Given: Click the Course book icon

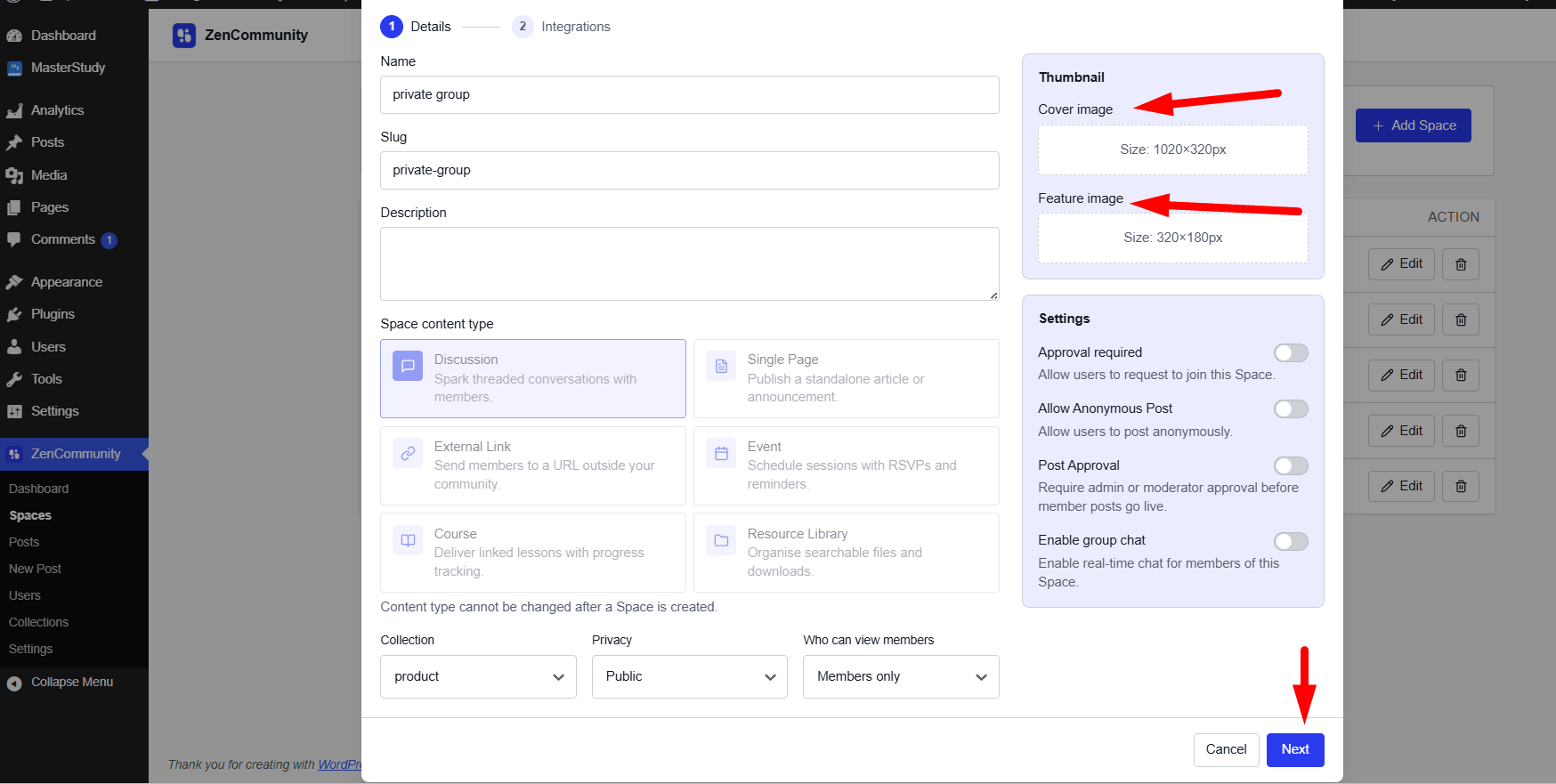Looking at the screenshot, I should pos(408,540).
